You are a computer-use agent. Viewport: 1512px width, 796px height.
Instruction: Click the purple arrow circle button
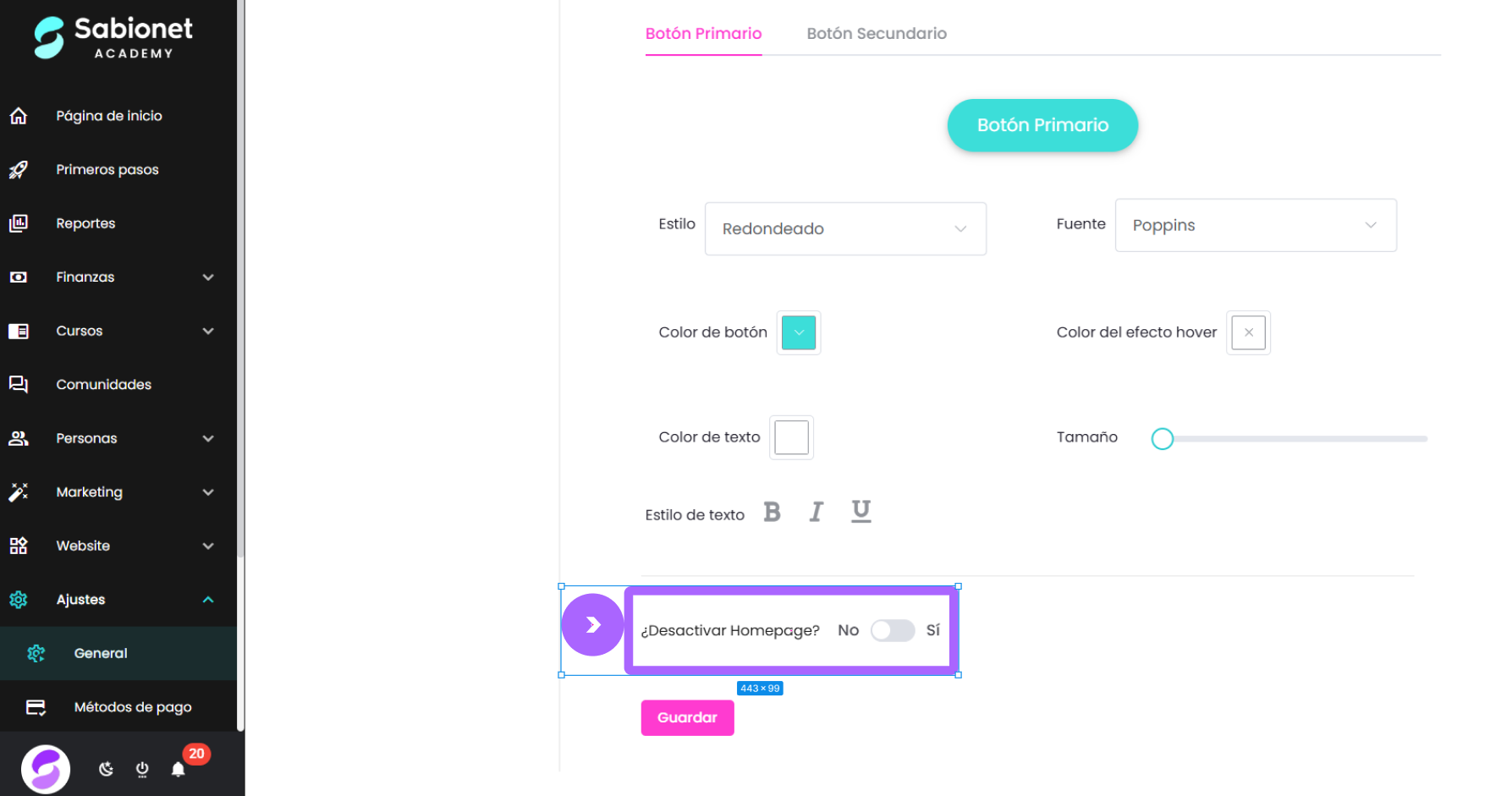point(593,625)
